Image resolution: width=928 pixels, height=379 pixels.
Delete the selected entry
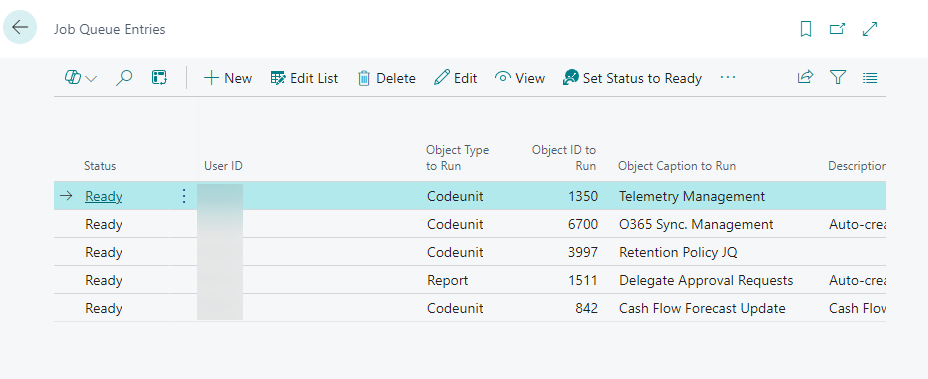point(386,78)
